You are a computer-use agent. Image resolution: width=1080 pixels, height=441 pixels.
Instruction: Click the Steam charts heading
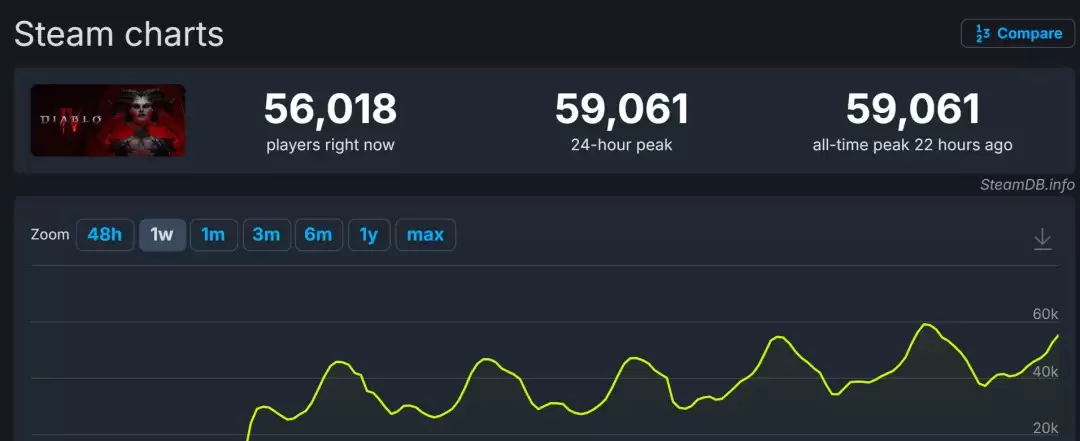coord(119,33)
